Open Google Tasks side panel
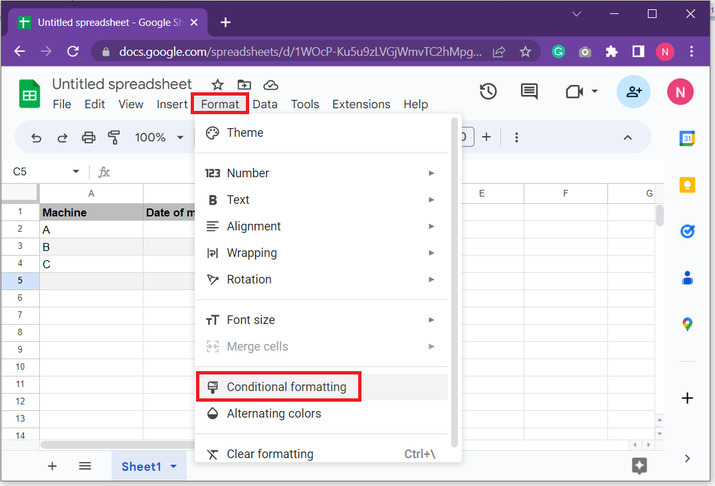Image resolution: width=715 pixels, height=486 pixels. point(687,231)
